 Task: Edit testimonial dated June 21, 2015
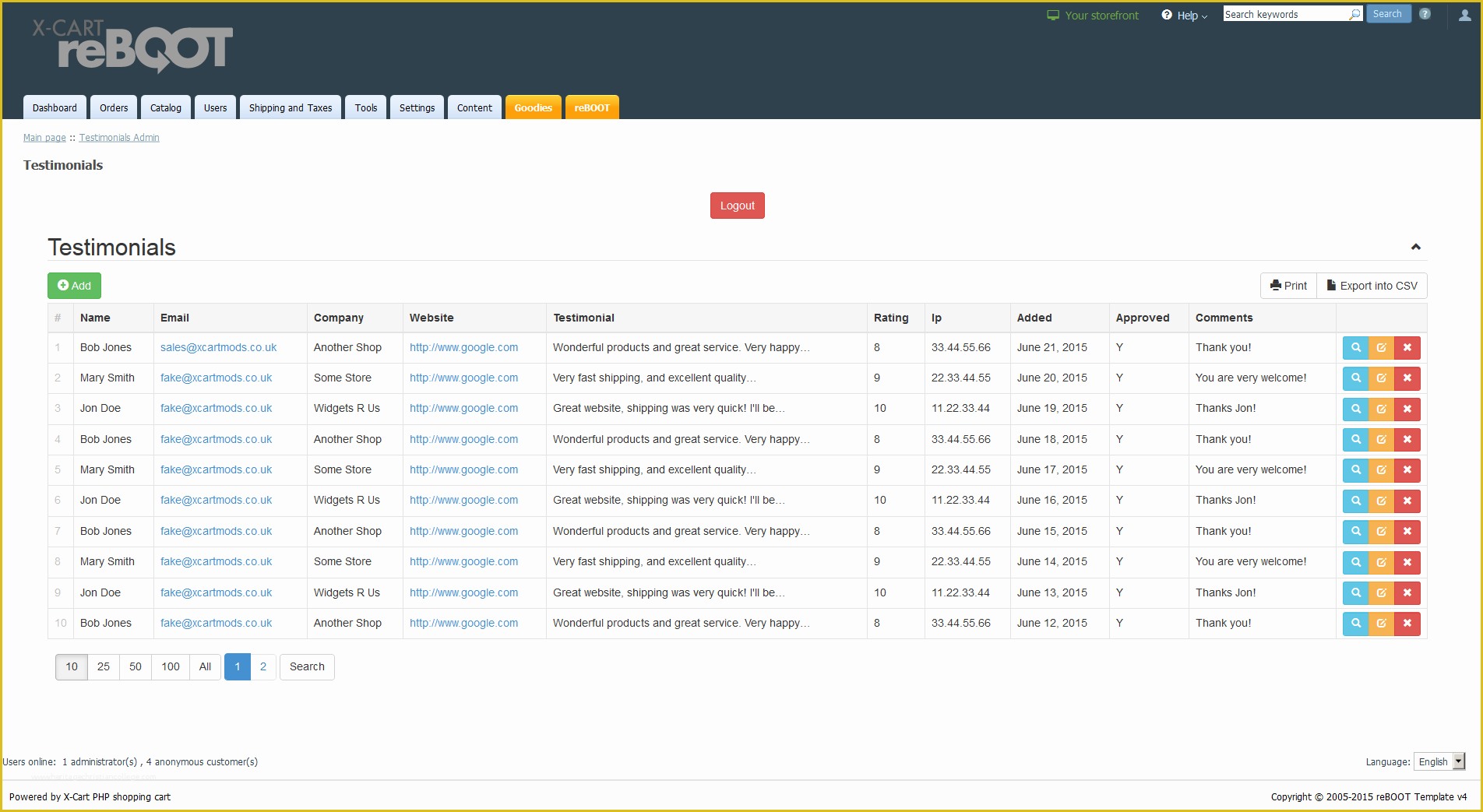click(x=1381, y=348)
